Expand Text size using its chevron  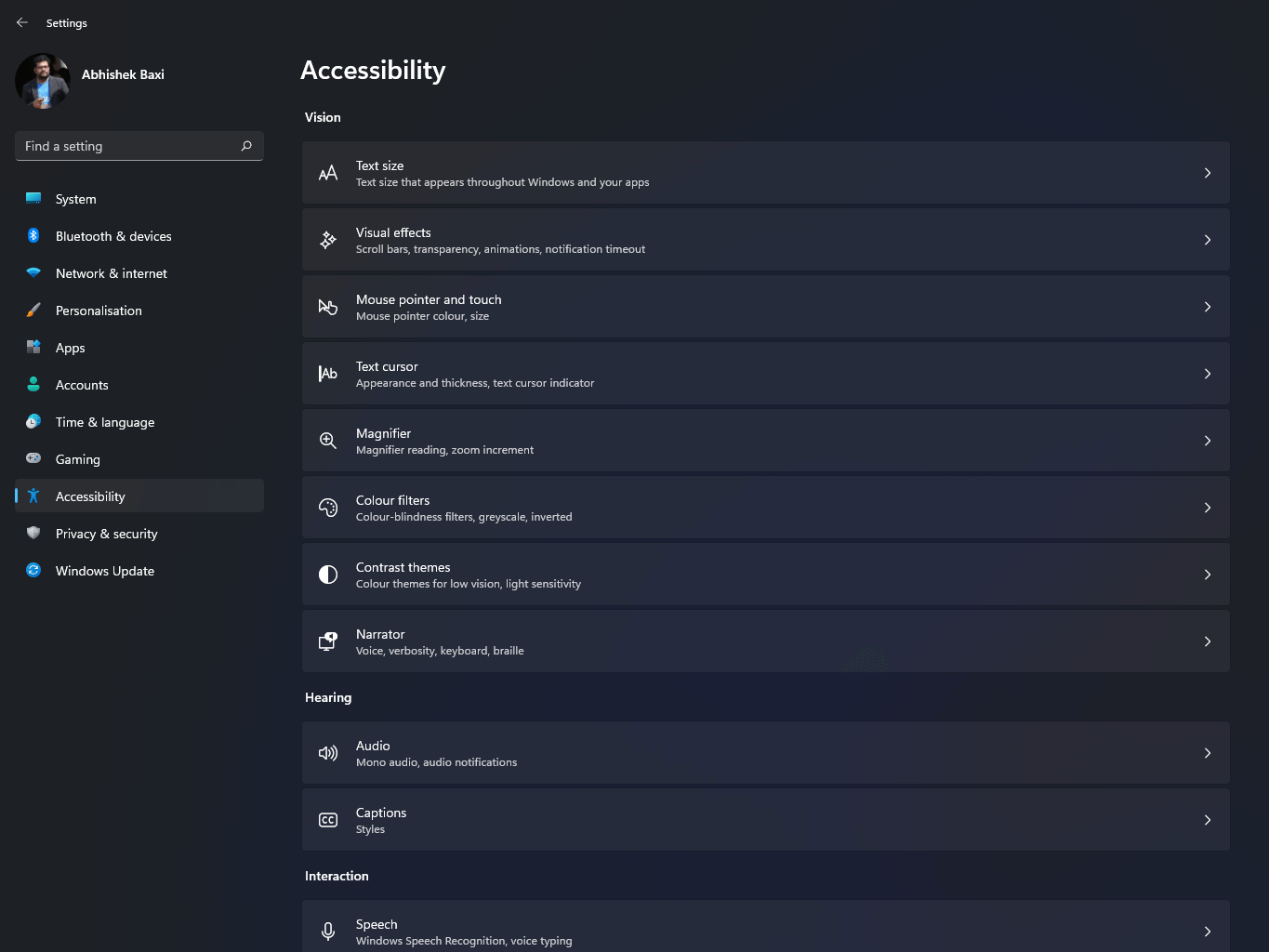tap(1207, 173)
